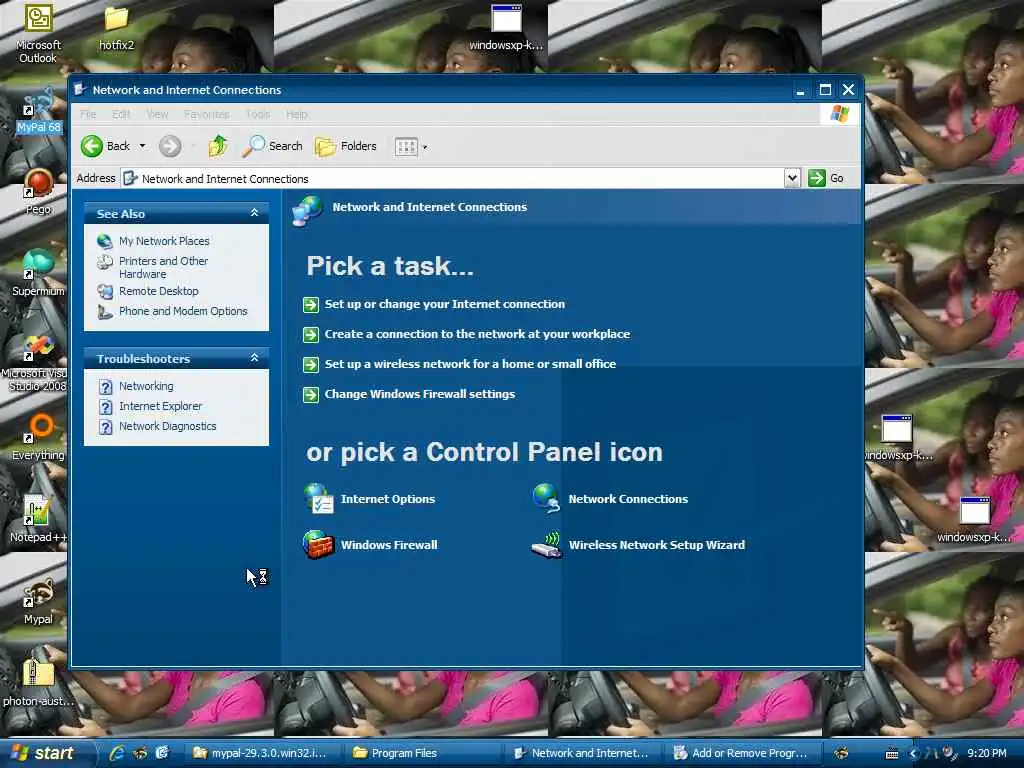The height and width of the screenshot is (768, 1024).
Task: Open the Internet Options icon
Action: pos(319,498)
